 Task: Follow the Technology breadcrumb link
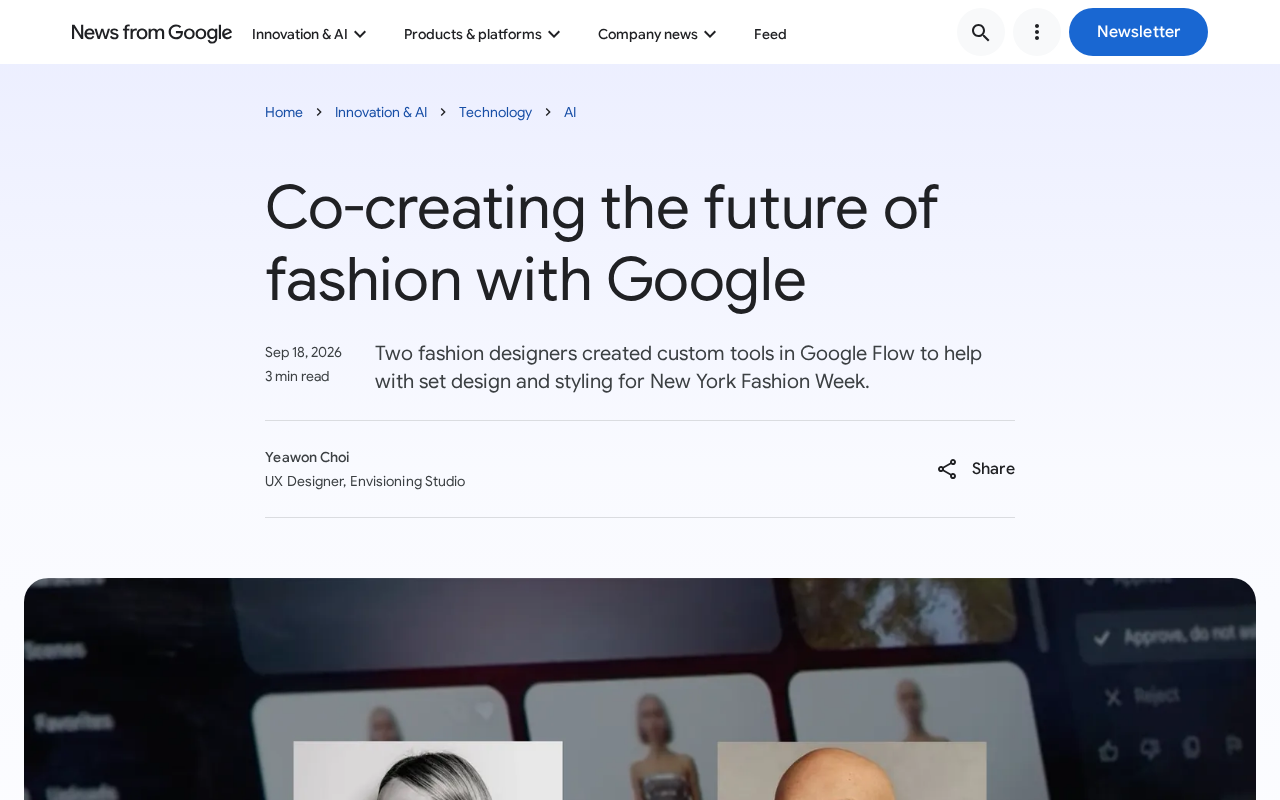click(495, 112)
